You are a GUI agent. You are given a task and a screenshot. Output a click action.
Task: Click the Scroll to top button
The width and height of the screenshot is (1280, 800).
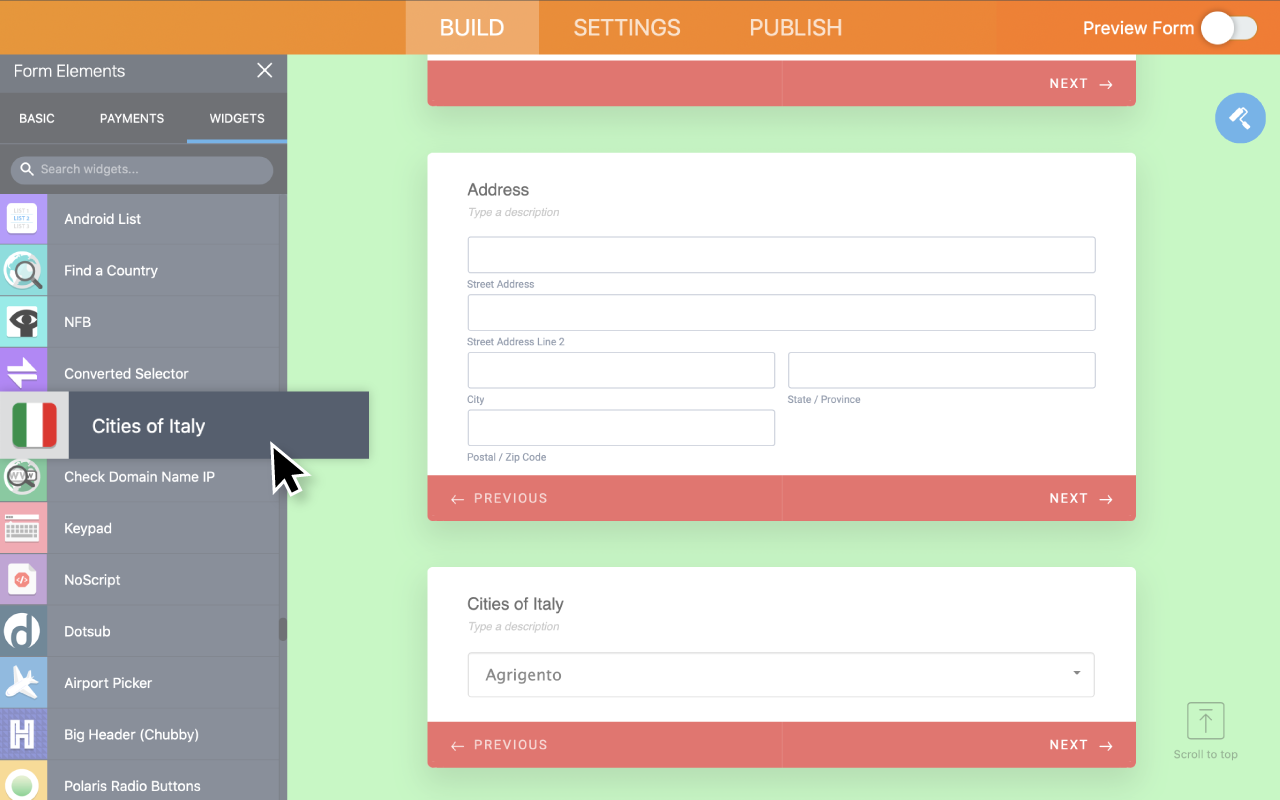point(1205,730)
